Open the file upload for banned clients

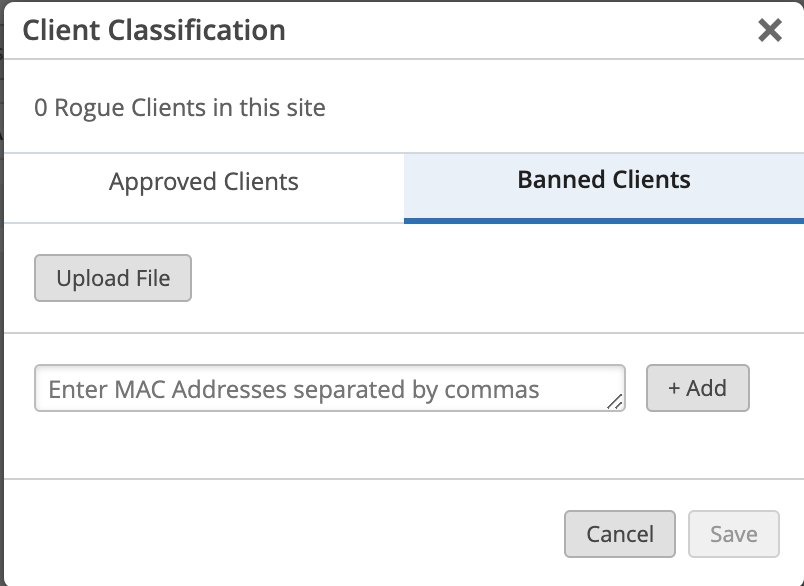[x=113, y=278]
